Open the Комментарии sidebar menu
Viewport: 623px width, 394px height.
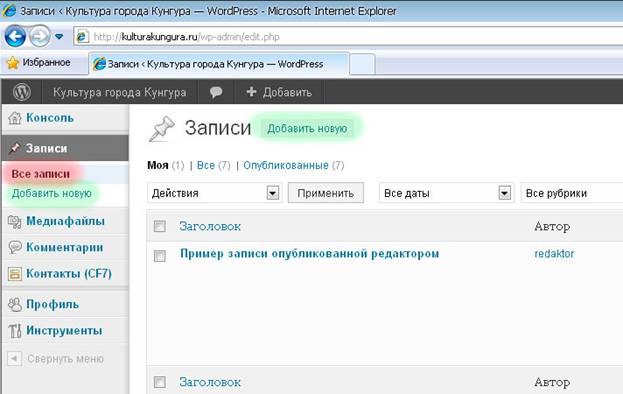click(x=65, y=247)
